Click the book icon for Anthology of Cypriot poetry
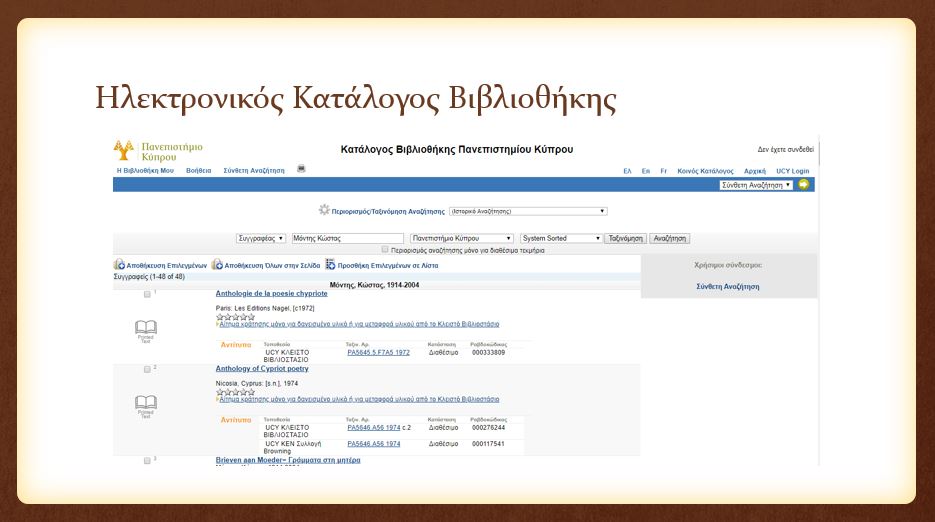This screenshot has width=935, height=522. tap(145, 403)
